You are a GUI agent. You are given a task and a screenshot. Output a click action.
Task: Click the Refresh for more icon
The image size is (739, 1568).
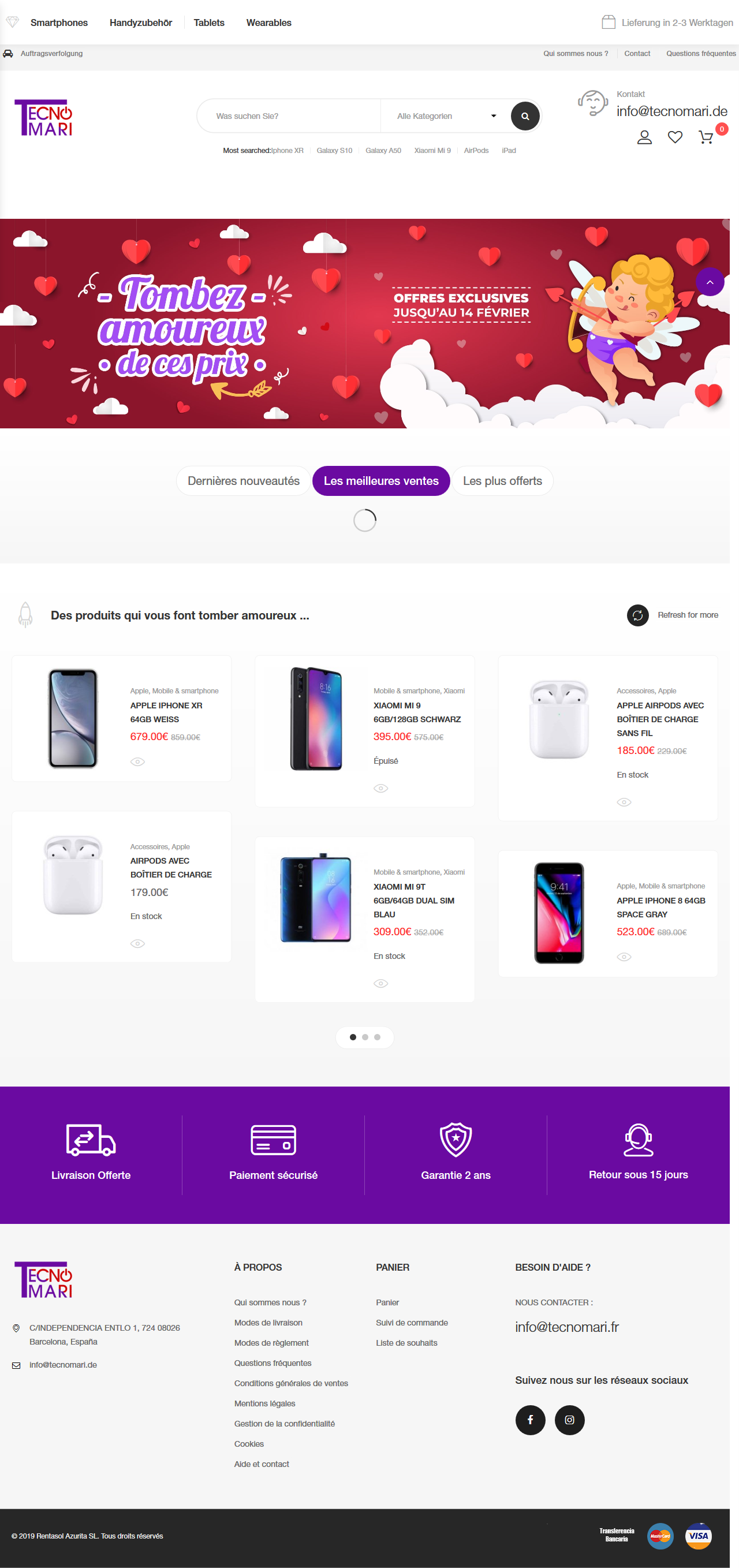pyautogui.click(x=637, y=615)
